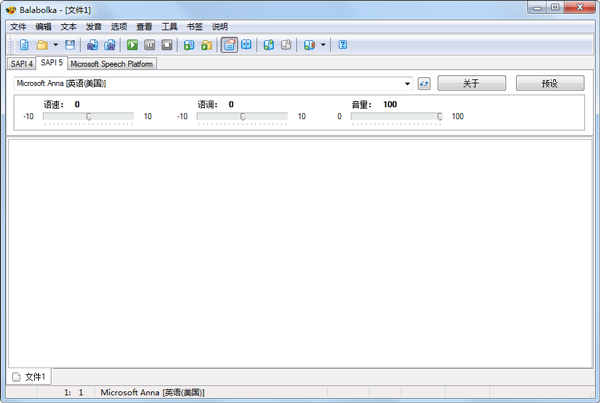Open the Microsoft Anna voice dropdown
Image resolution: width=600 pixels, height=403 pixels.
click(213, 84)
